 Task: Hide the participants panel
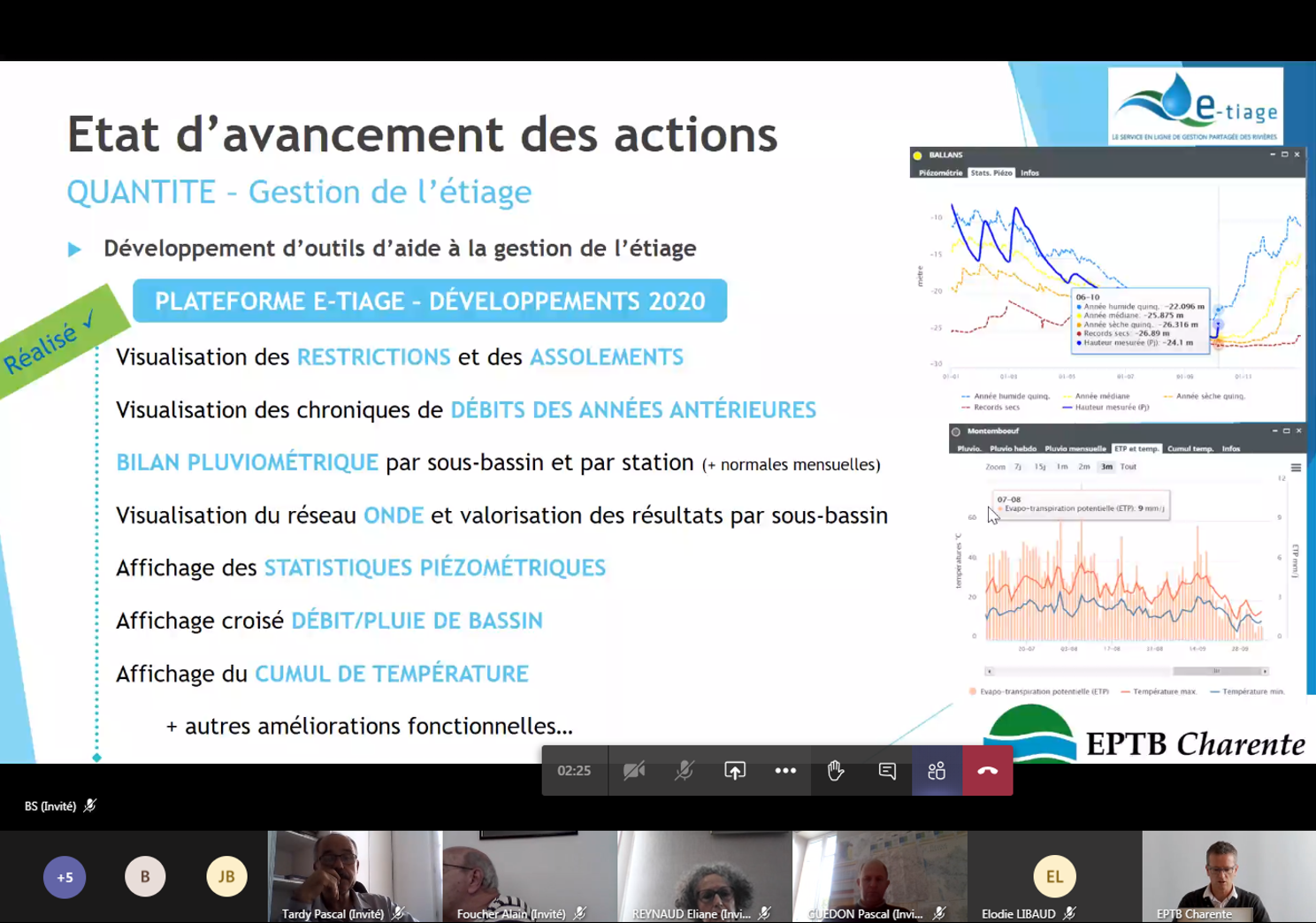(x=937, y=771)
